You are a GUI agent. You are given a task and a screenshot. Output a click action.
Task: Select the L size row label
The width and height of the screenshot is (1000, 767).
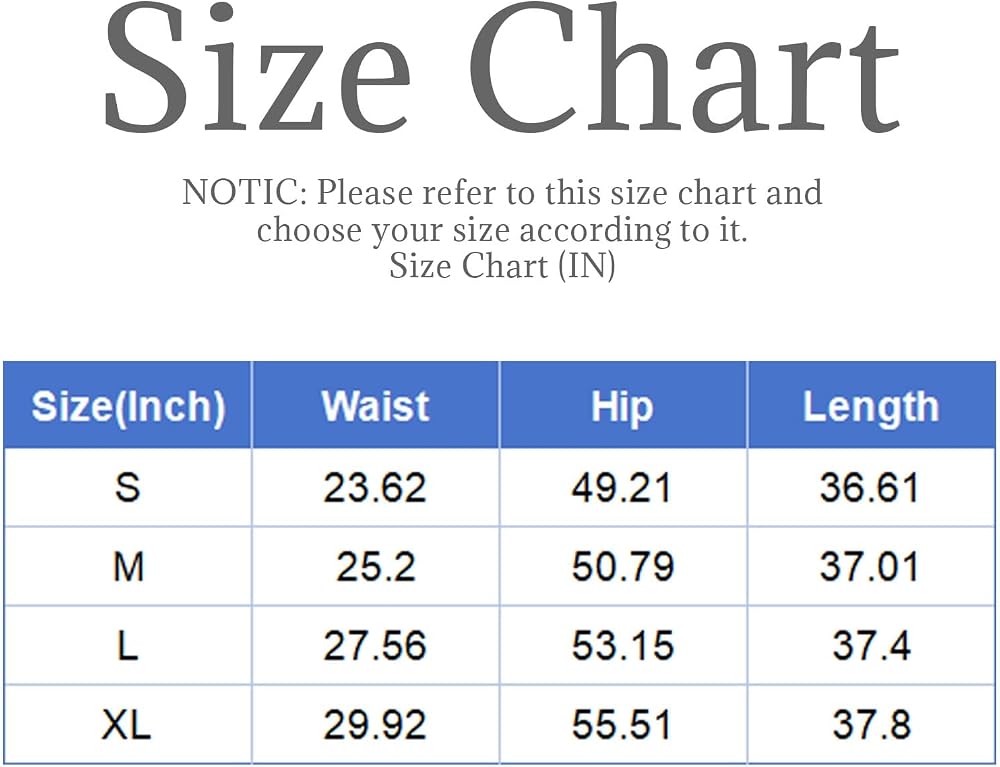point(128,645)
